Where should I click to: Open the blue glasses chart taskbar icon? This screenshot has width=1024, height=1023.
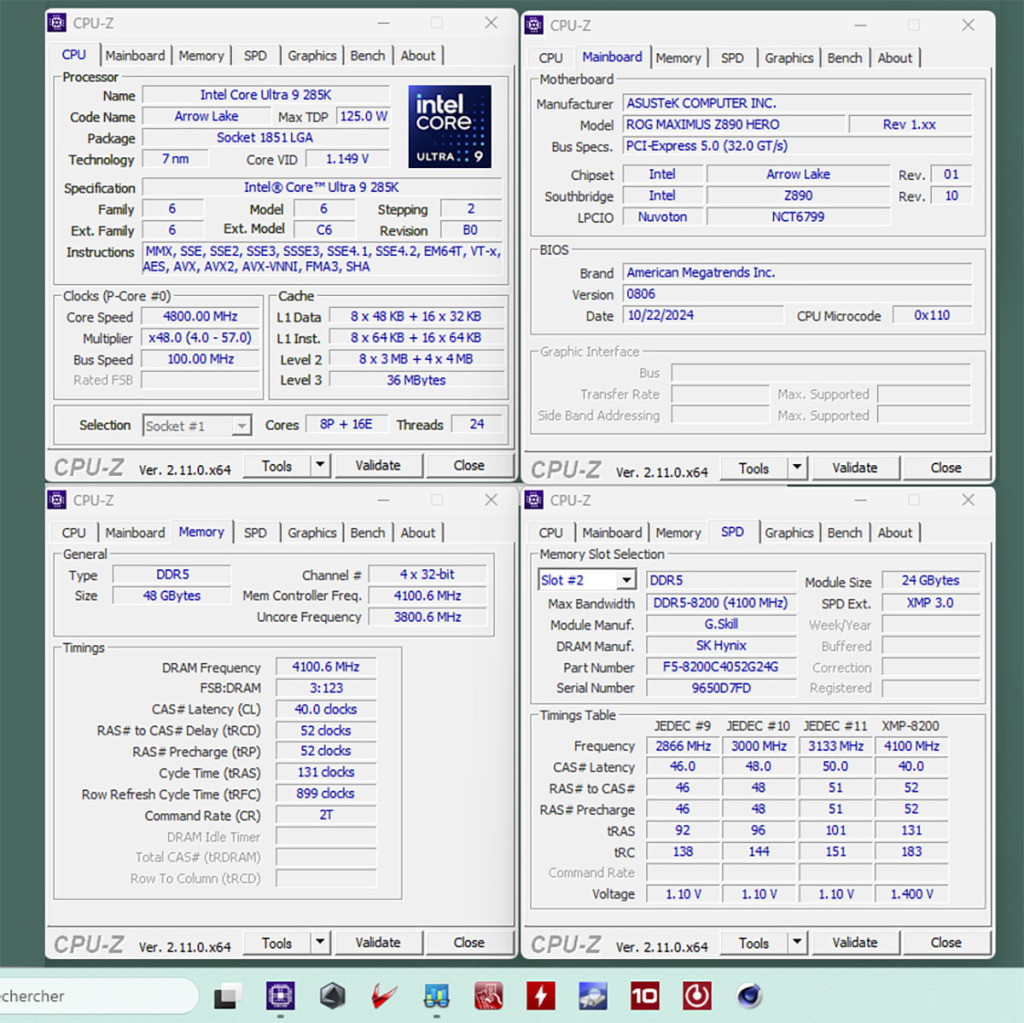pyautogui.click(x=436, y=996)
